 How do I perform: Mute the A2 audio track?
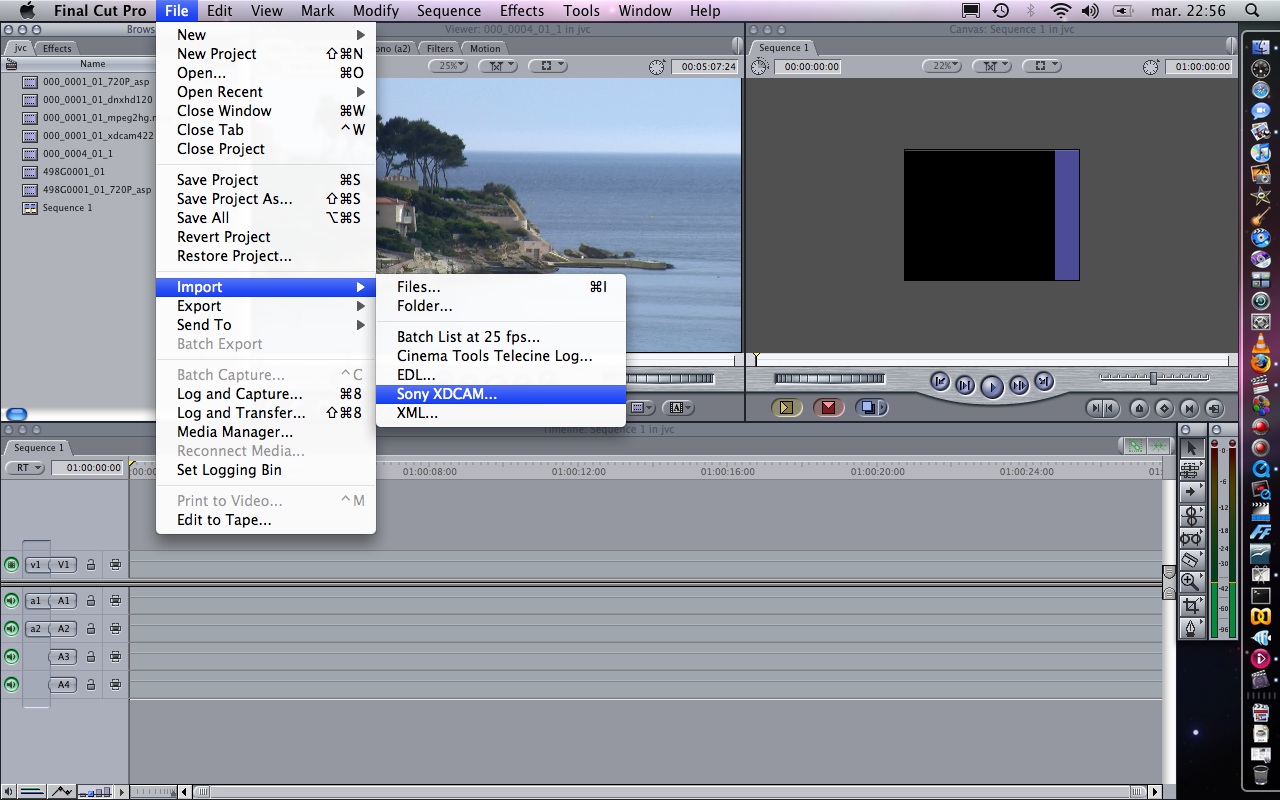11,629
